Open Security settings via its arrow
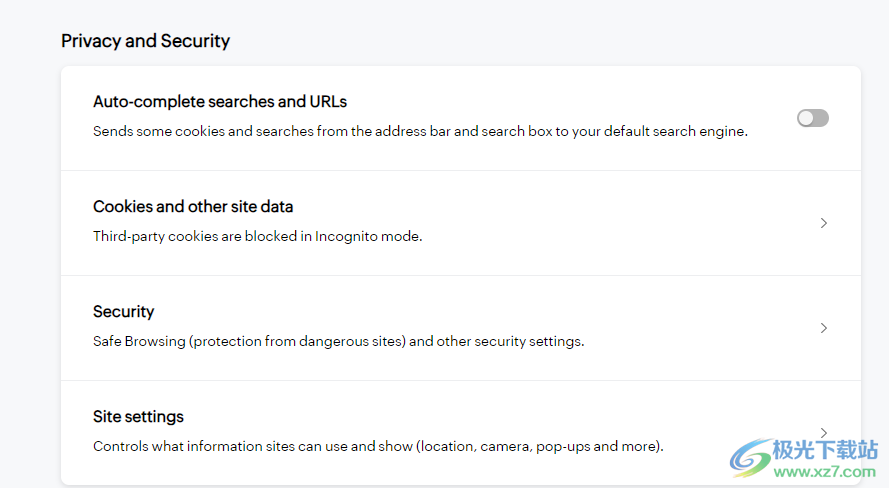The height and width of the screenshot is (488, 889). click(824, 328)
